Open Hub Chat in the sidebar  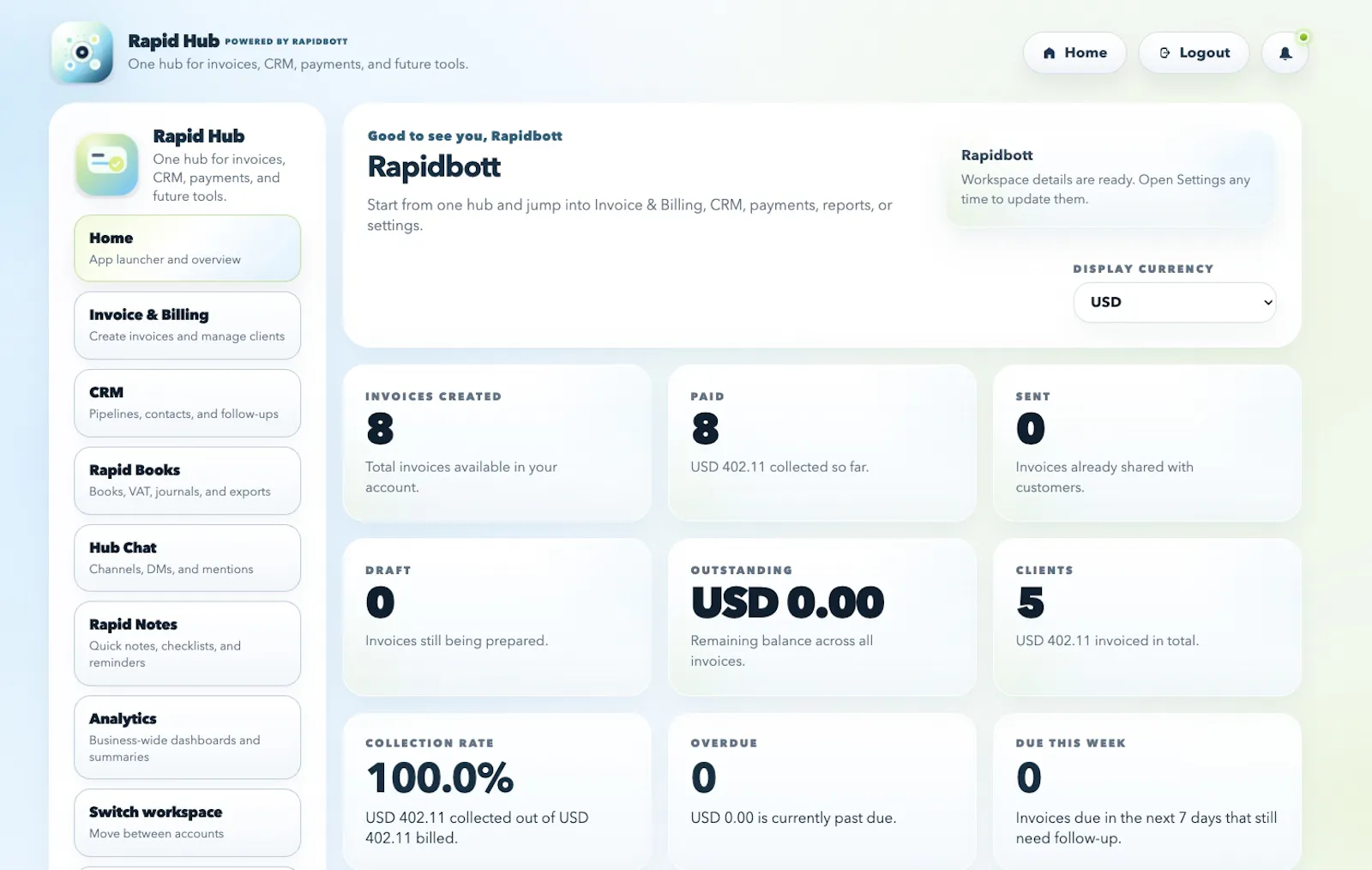tap(187, 558)
